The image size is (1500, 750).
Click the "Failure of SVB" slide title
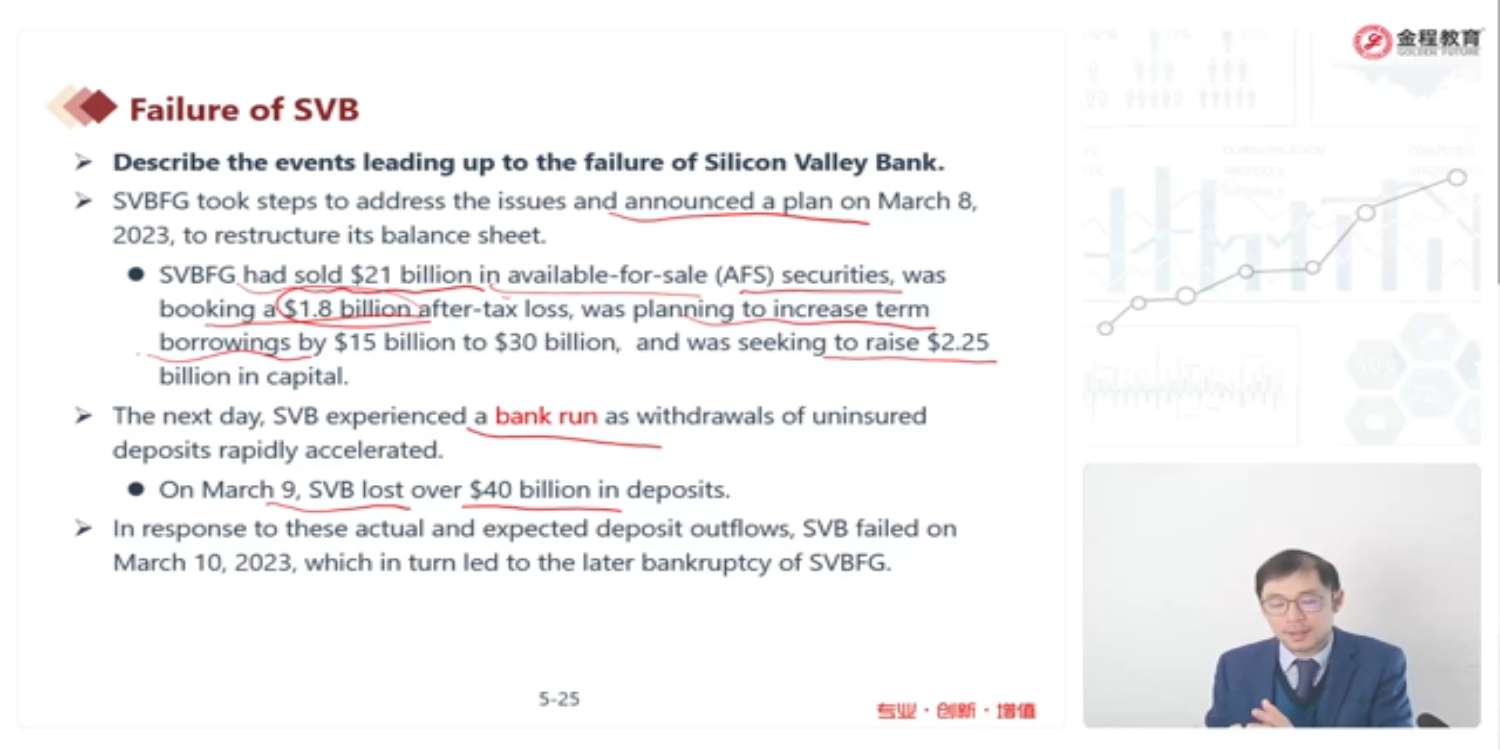[244, 109]
